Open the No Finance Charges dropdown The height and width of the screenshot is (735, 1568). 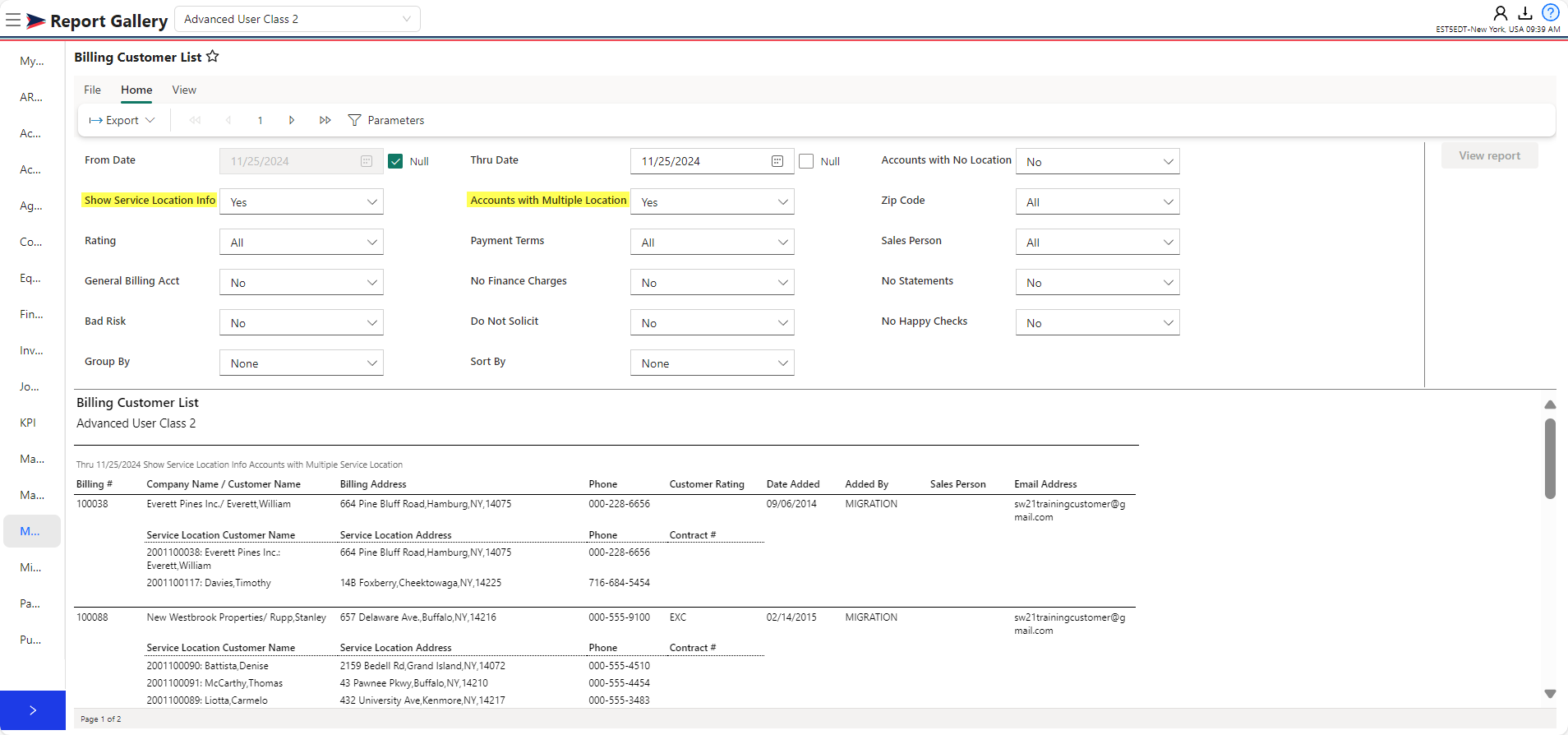click(x=713, y=282)
